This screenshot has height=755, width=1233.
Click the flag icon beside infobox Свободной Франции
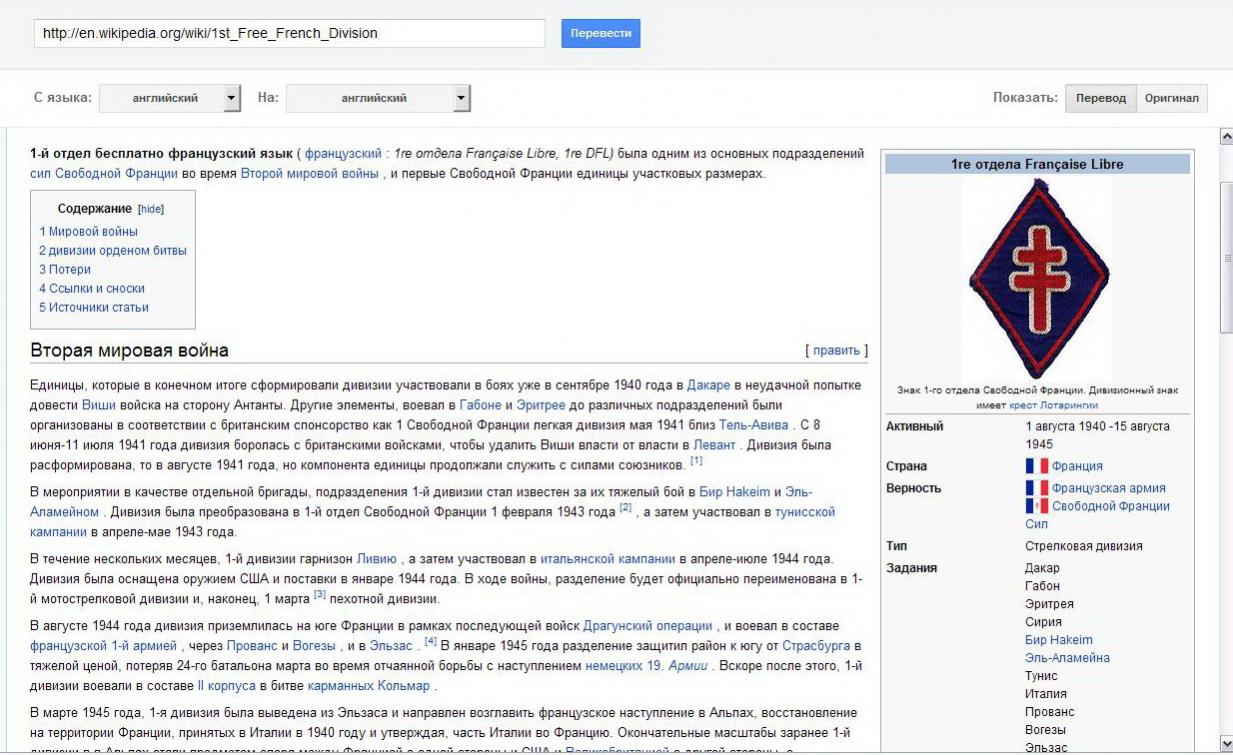(1036, 506)
